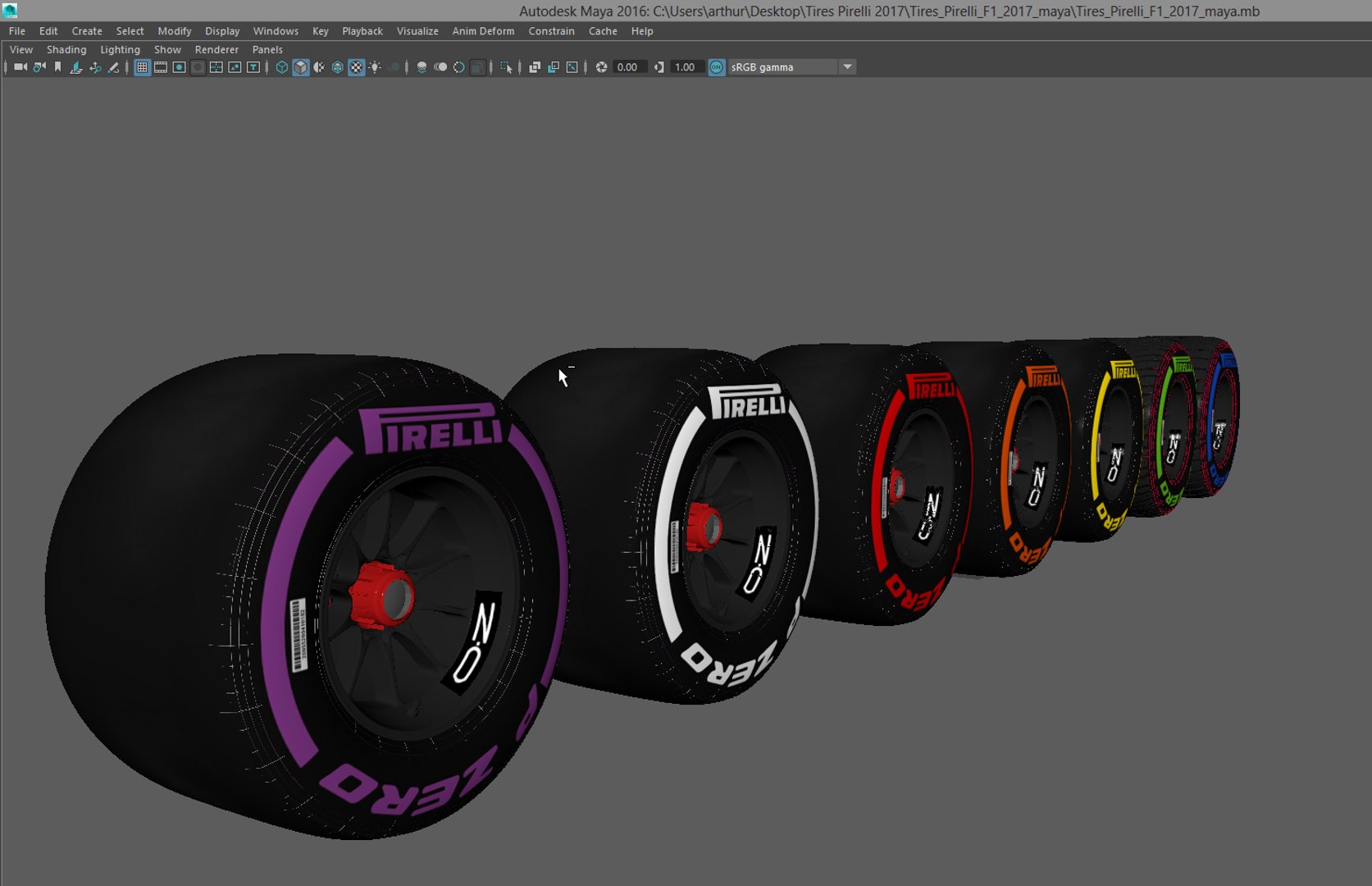Open the panel Show menu
This screenshot has width=1372, height=886.
167,50
